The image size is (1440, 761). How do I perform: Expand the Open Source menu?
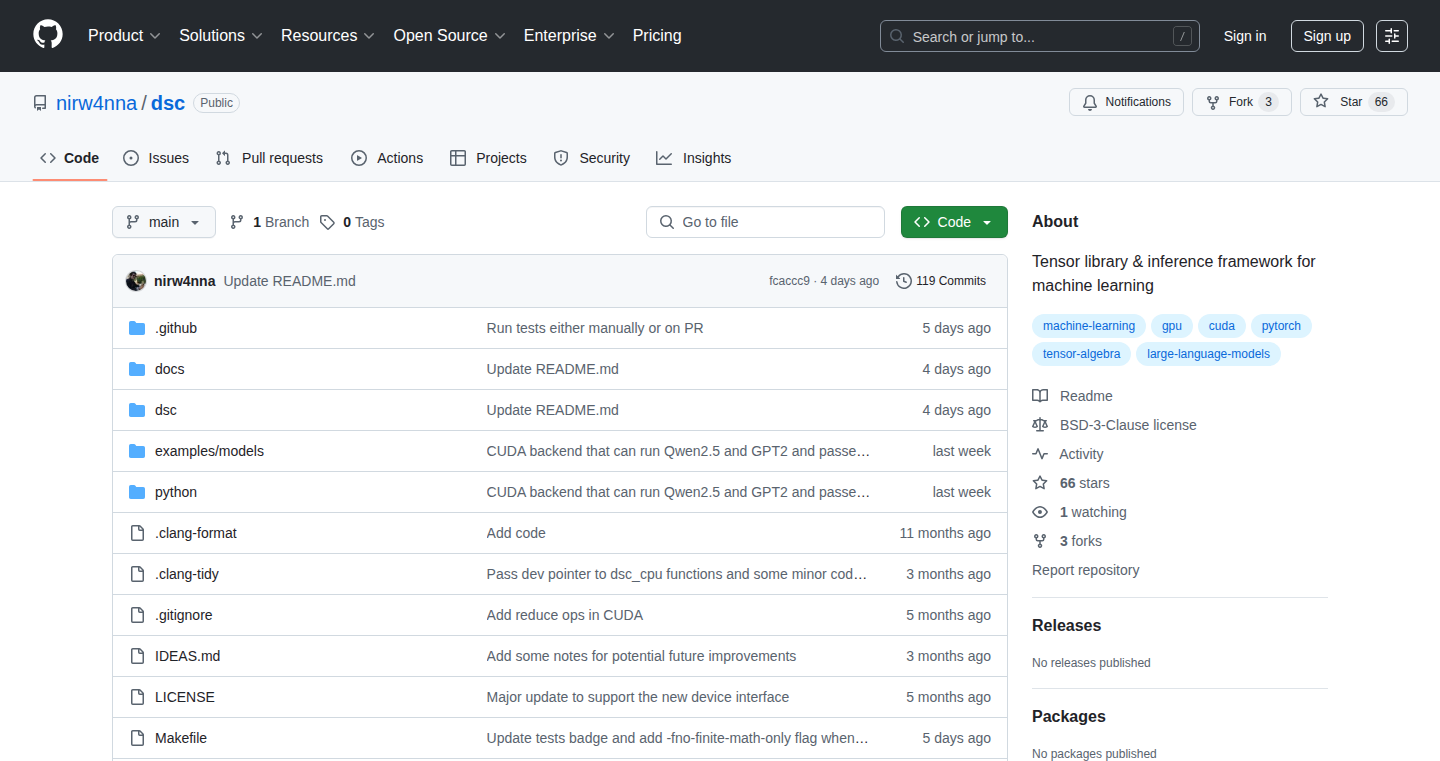450,35
